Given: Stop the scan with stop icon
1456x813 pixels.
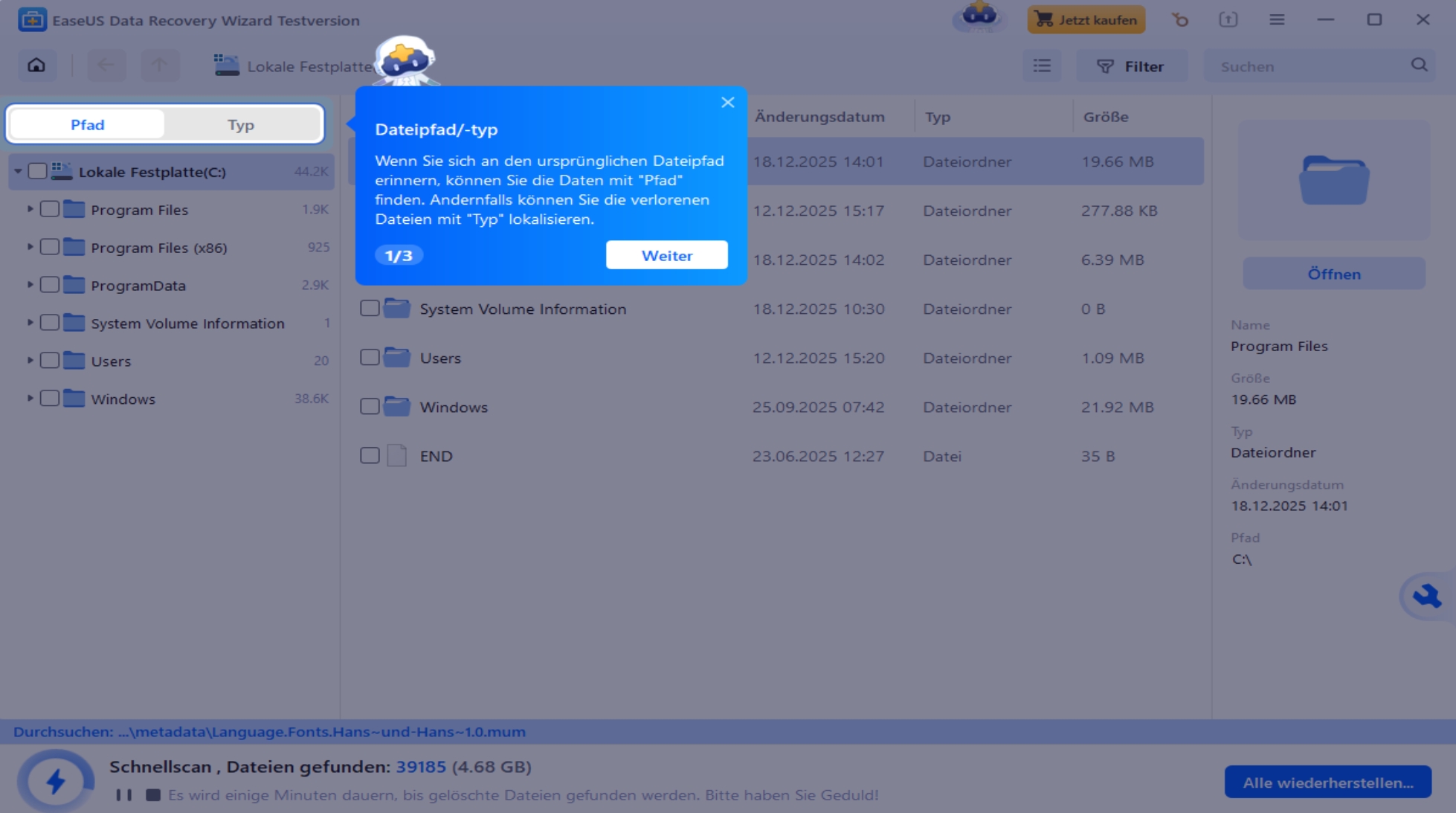Looking at the screenshot, I should (153, 795).
